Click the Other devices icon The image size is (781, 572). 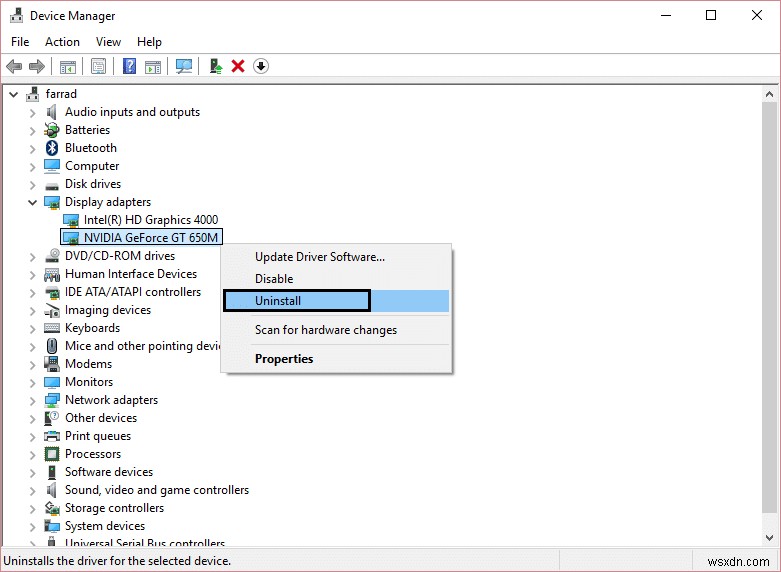point(52,418)
